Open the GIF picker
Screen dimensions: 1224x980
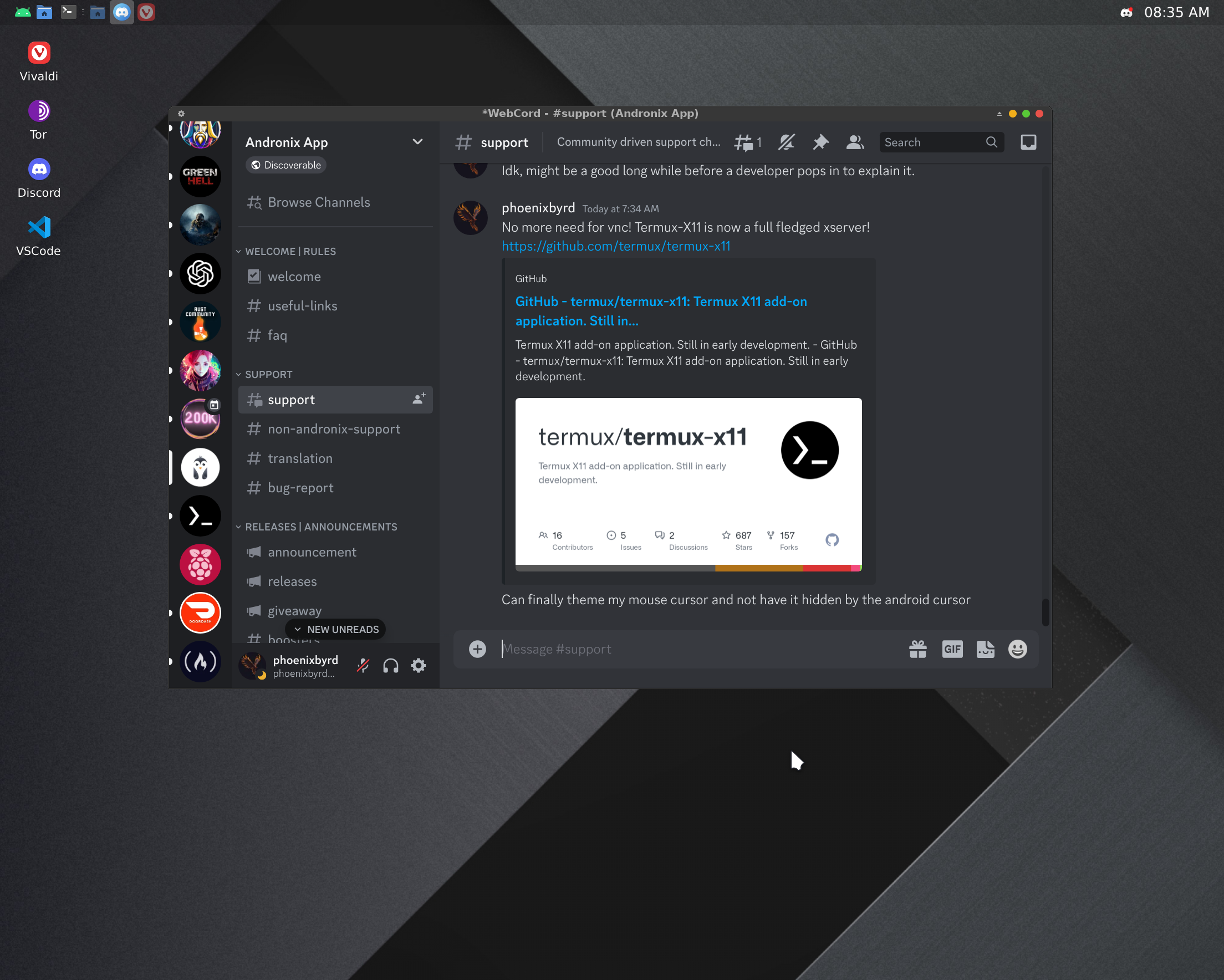(x=952, y=649)
